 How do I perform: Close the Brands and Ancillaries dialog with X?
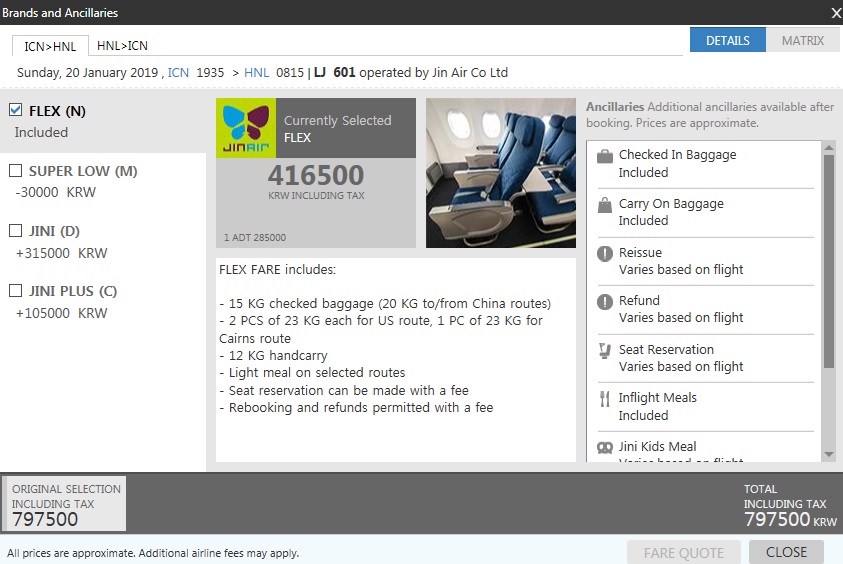pyautogui.click(x=836, y=13)
